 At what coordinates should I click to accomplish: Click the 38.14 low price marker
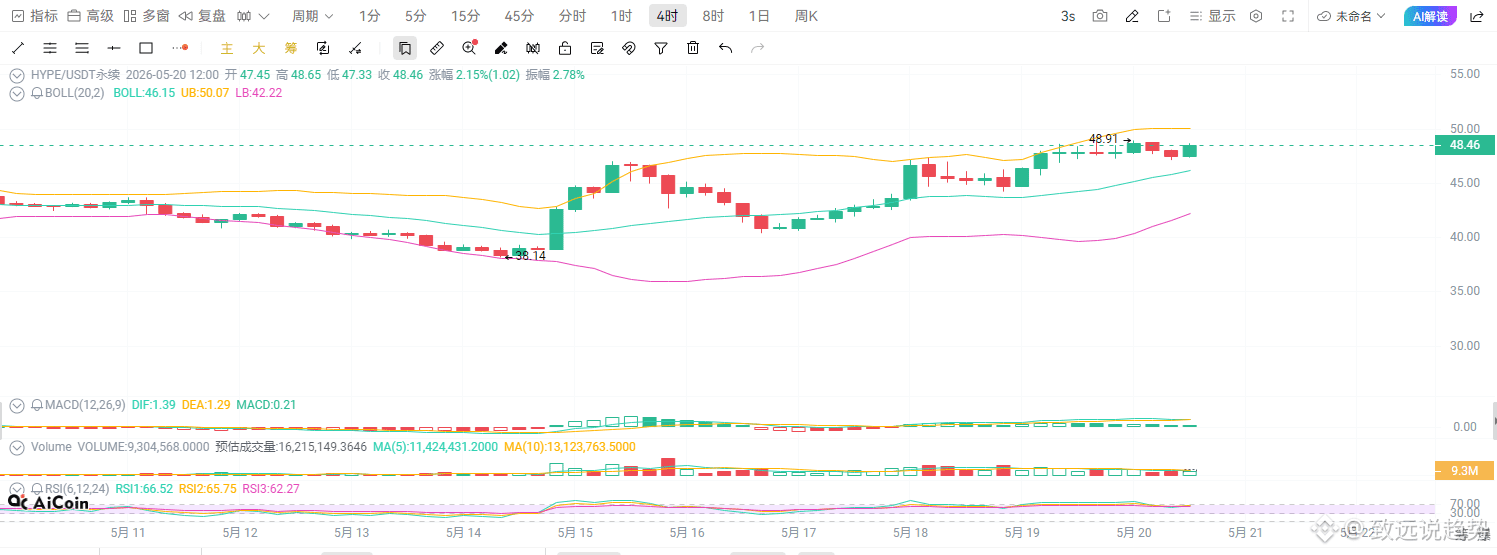tap(530, 256)
